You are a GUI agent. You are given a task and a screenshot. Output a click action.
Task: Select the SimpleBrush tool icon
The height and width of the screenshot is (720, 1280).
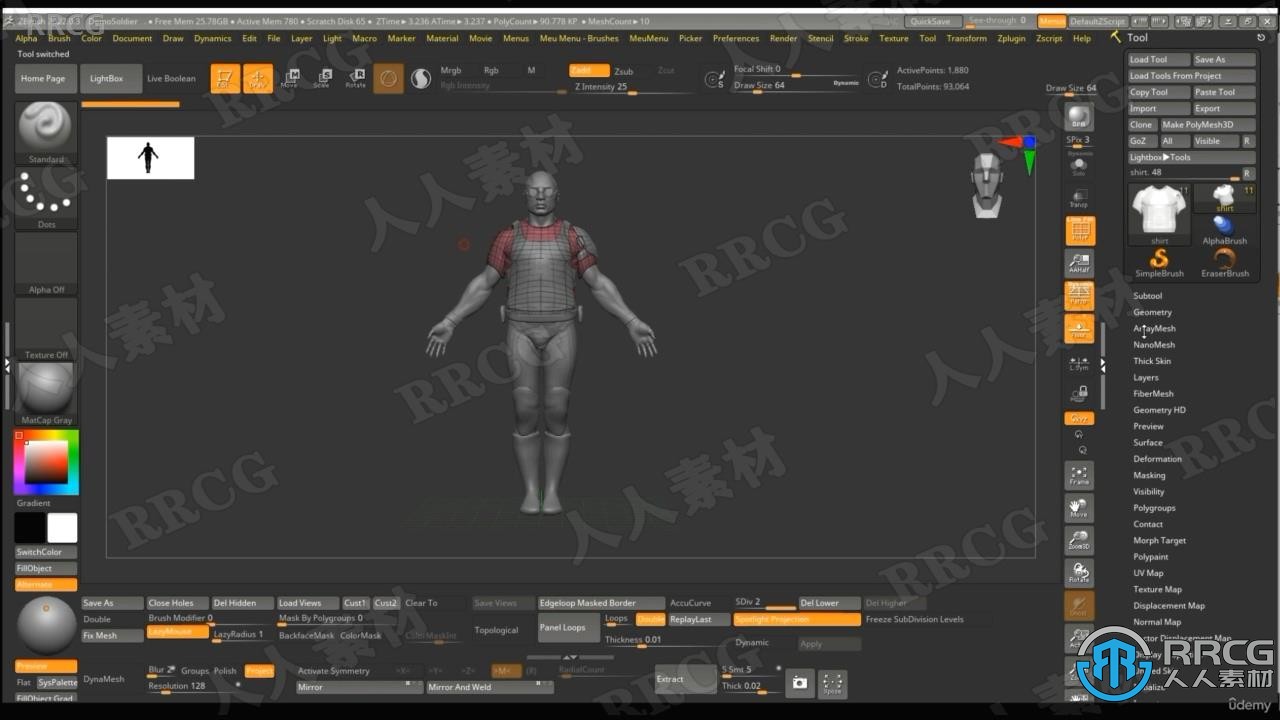(1159, 263)
